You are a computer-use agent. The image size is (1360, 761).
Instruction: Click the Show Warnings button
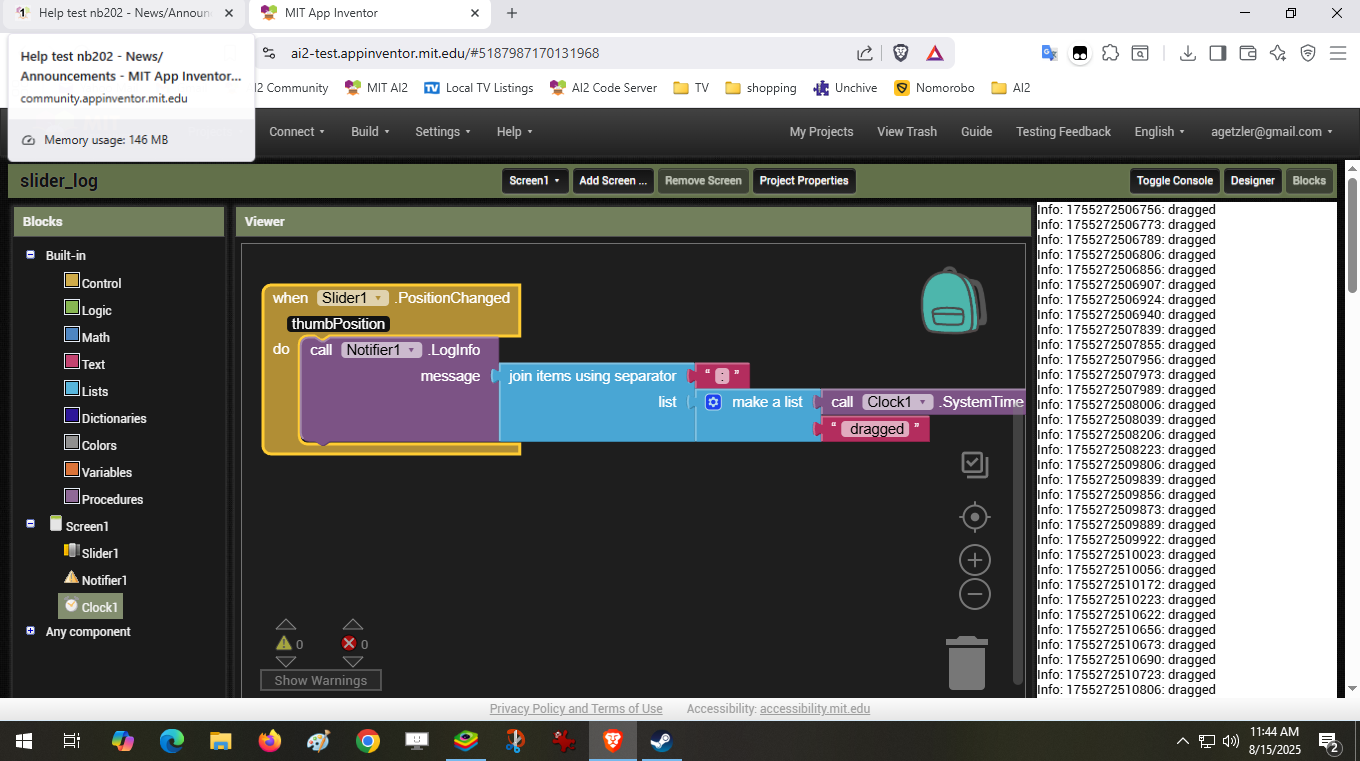coord(320,680)
